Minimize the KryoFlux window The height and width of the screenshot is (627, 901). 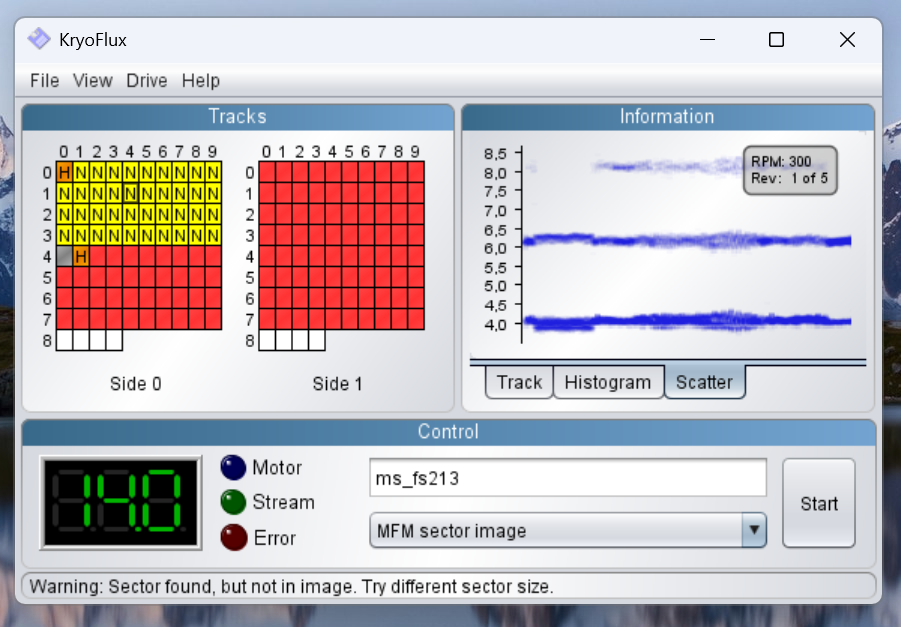(x=707, y=40)
